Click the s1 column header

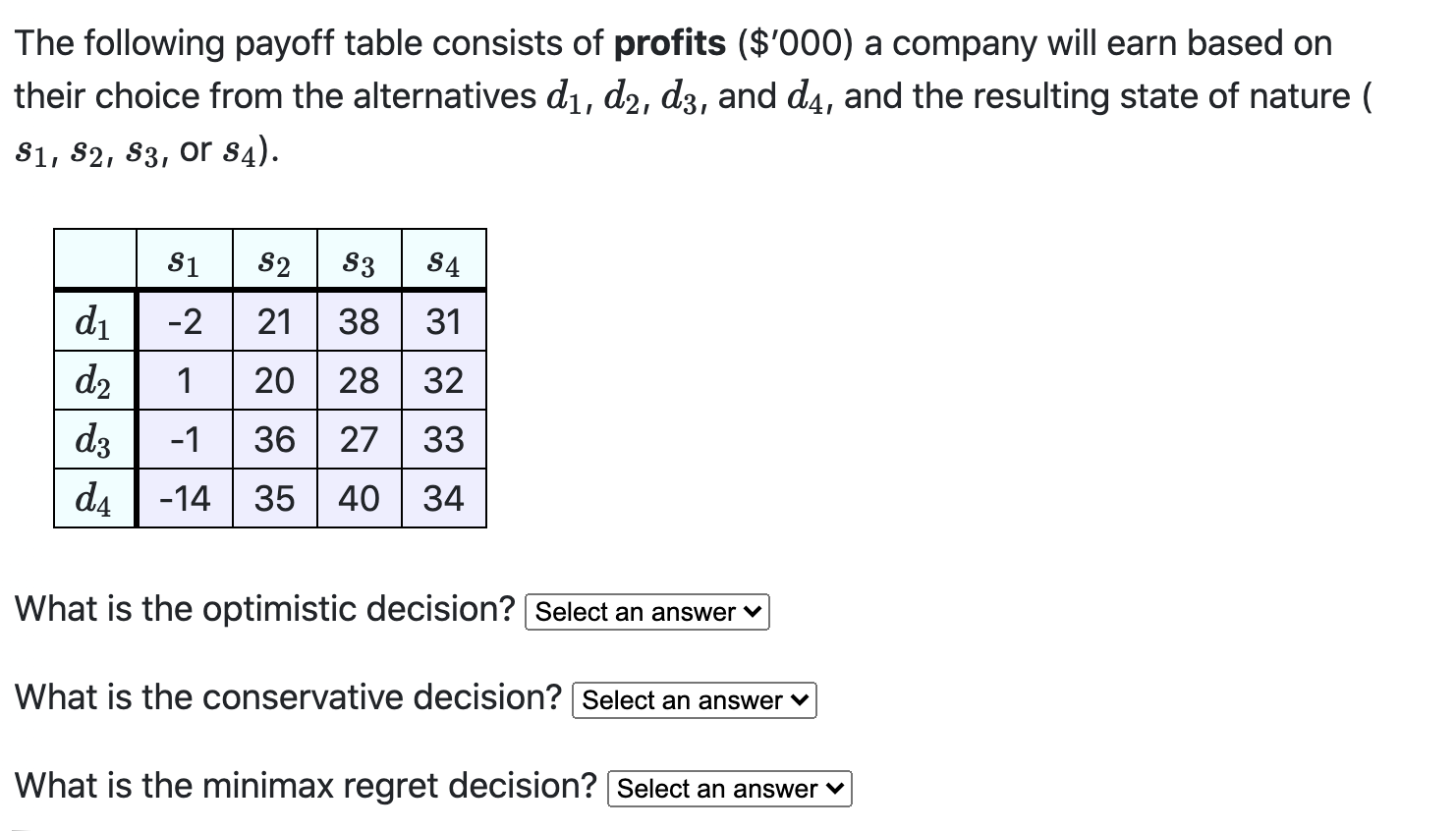[x=183, y=260]
